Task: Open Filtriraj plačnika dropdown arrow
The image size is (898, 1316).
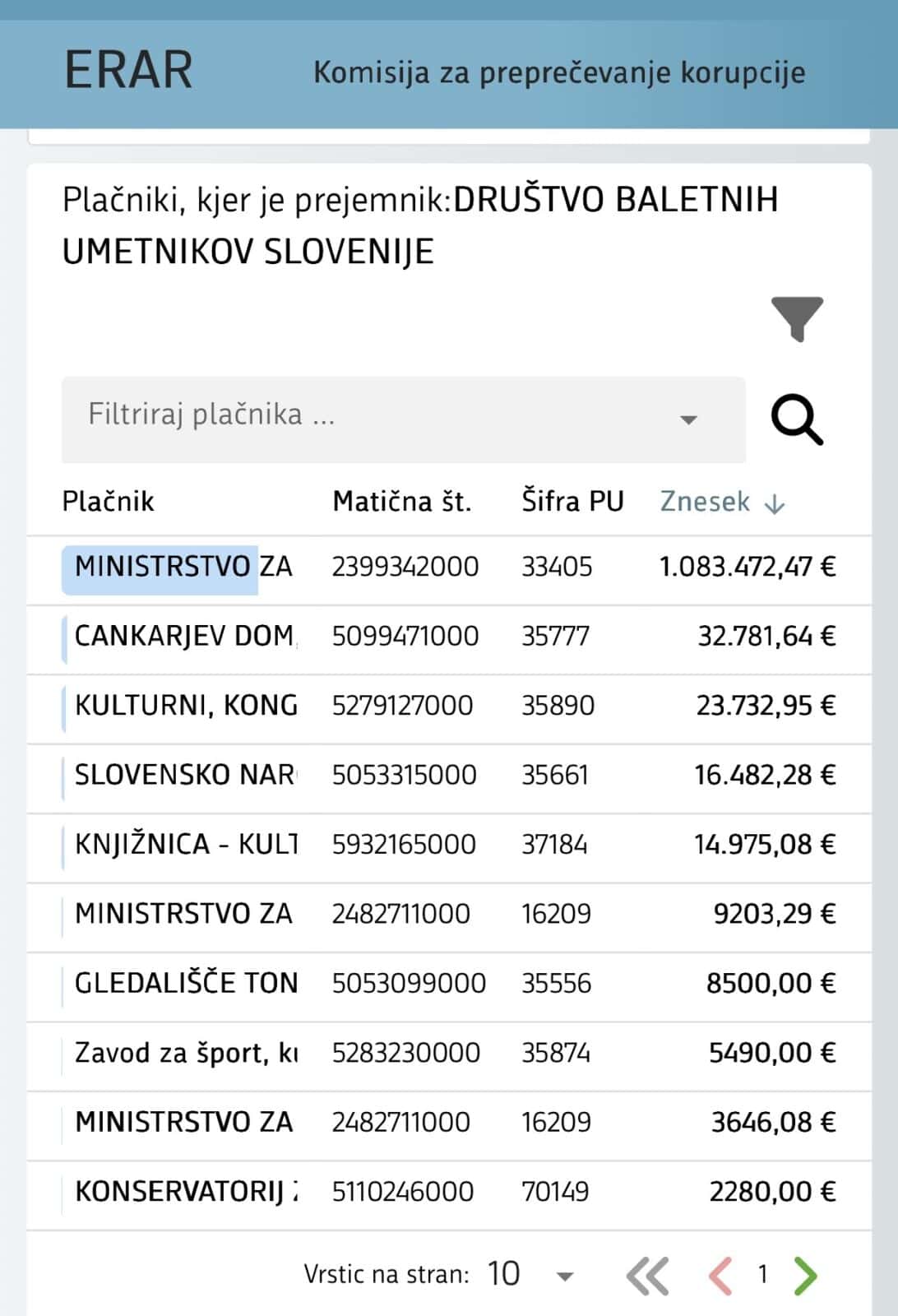Action: tap(688, 419)
